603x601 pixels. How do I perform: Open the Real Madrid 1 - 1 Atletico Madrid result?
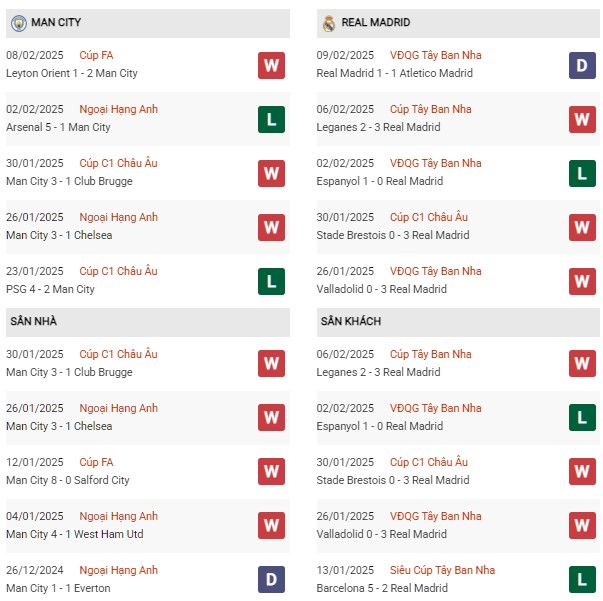pyautogui.click(x=395, y=73)
